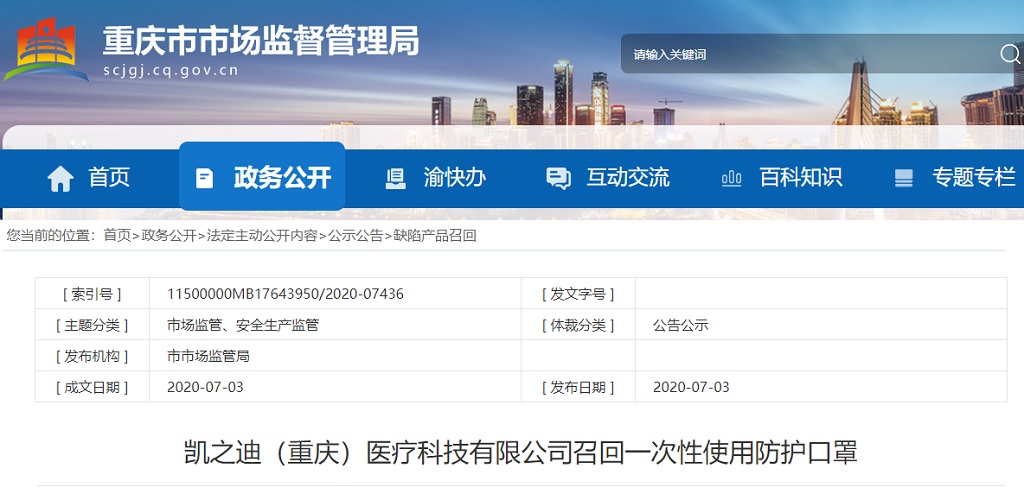Screen dimensions: 1024x500
Task: Select the 专题专栏 menu item
Action: 973,178
